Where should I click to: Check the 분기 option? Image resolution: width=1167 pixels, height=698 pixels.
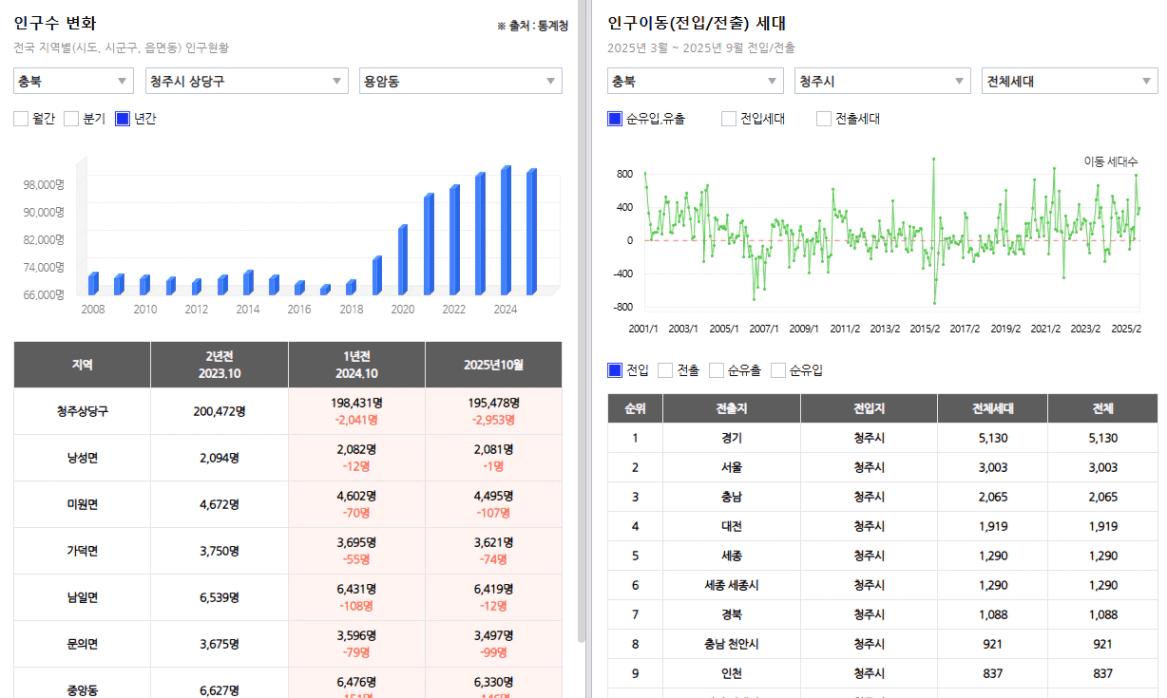tap(71, 119)
